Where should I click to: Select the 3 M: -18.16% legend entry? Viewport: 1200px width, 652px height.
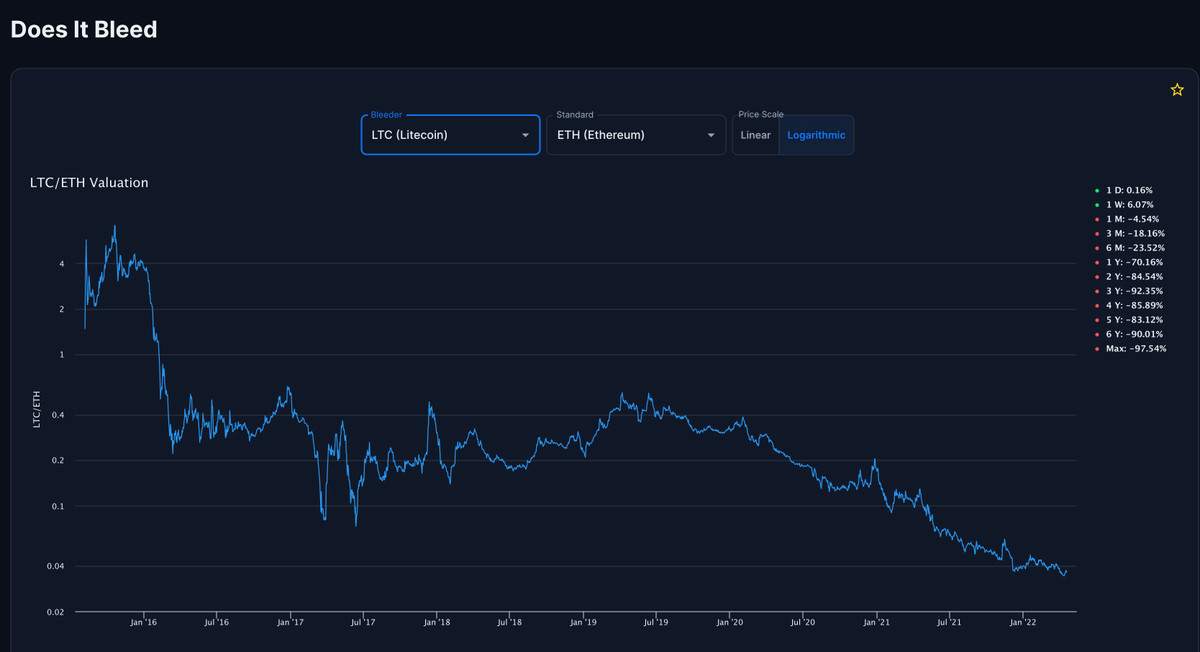coord(1135,233)
